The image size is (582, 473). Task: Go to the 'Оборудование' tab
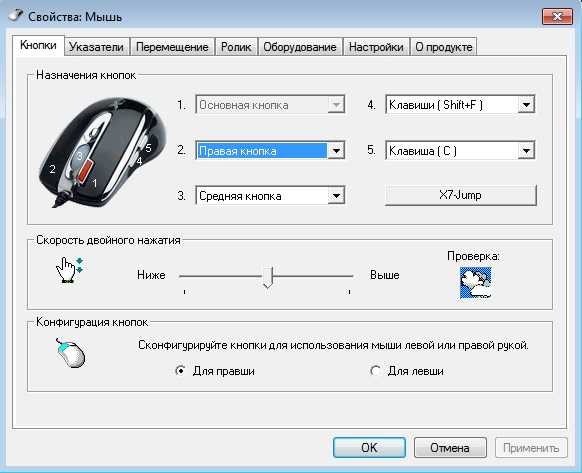pos(300,47)
